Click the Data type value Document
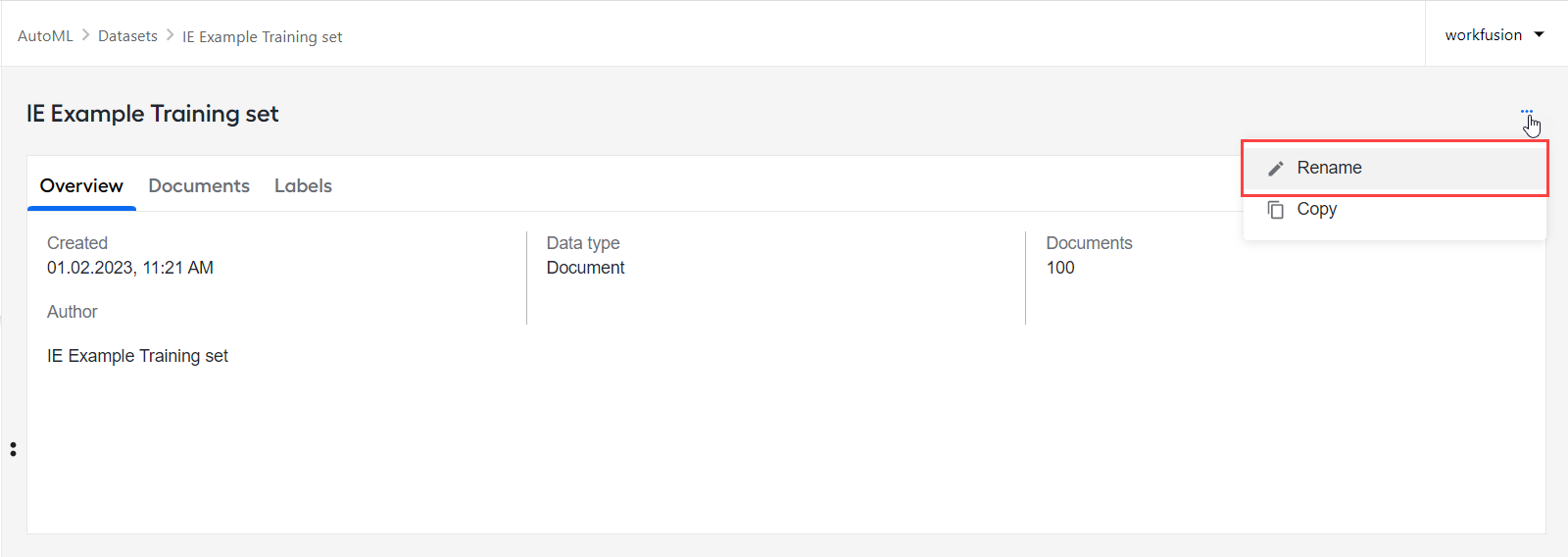 (x=585, y=268)
